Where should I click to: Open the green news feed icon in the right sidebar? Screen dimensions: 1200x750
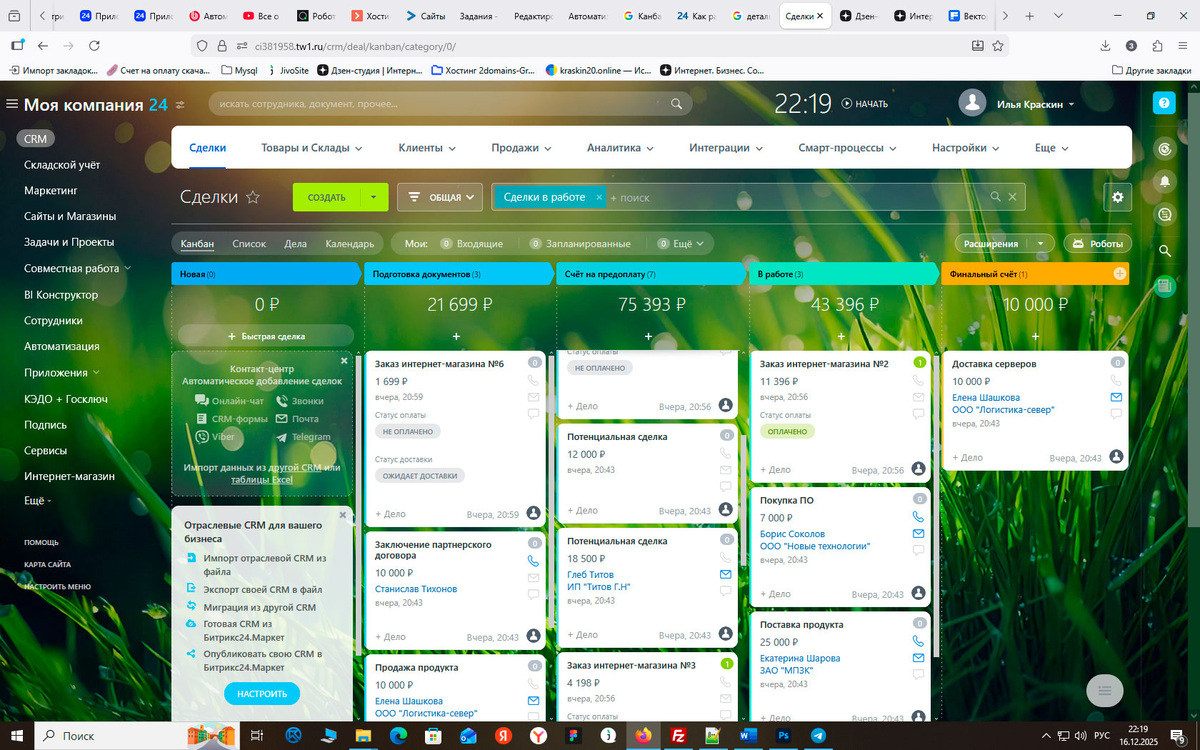coord(1164,286)
